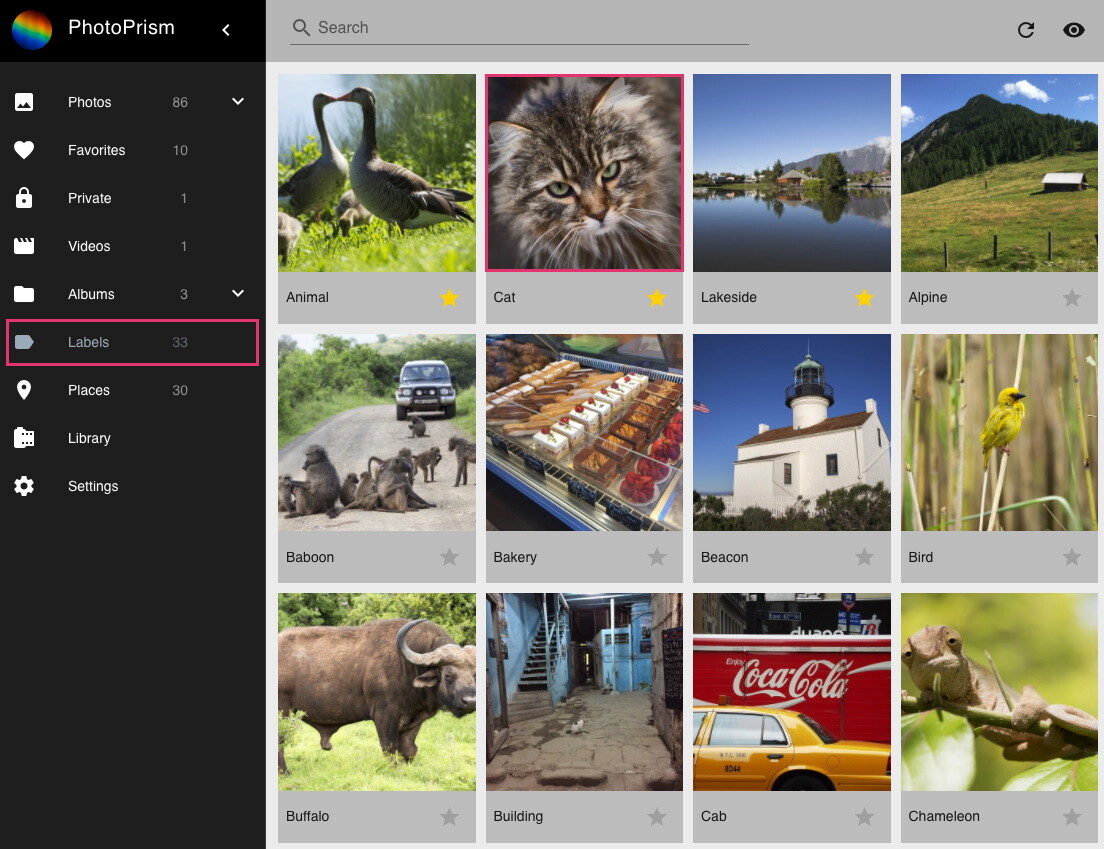
Task: Open Settings with the gear icon
Action: pos(24,486)
